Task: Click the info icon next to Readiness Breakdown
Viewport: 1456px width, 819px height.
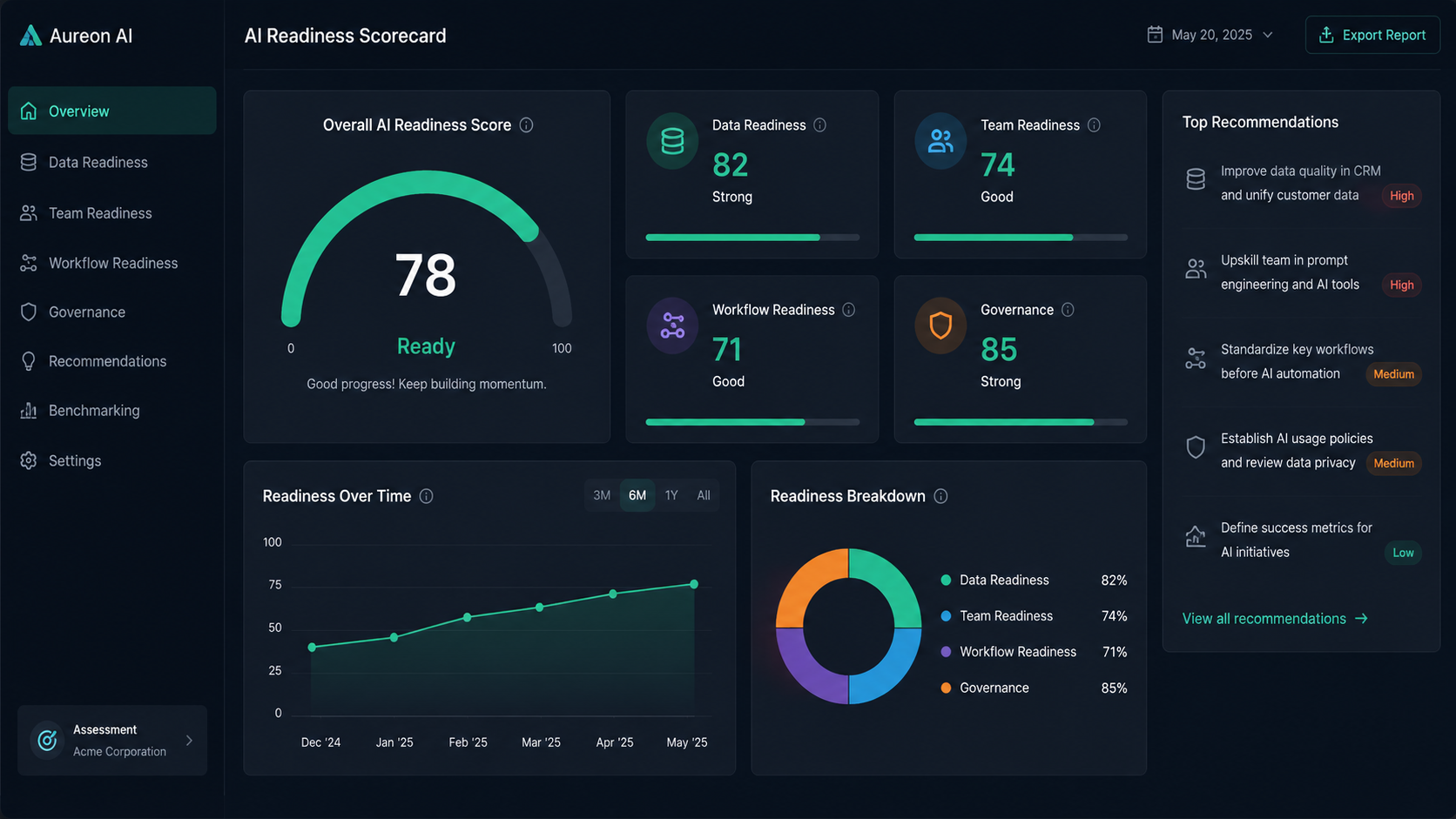Action: point(940,496)
